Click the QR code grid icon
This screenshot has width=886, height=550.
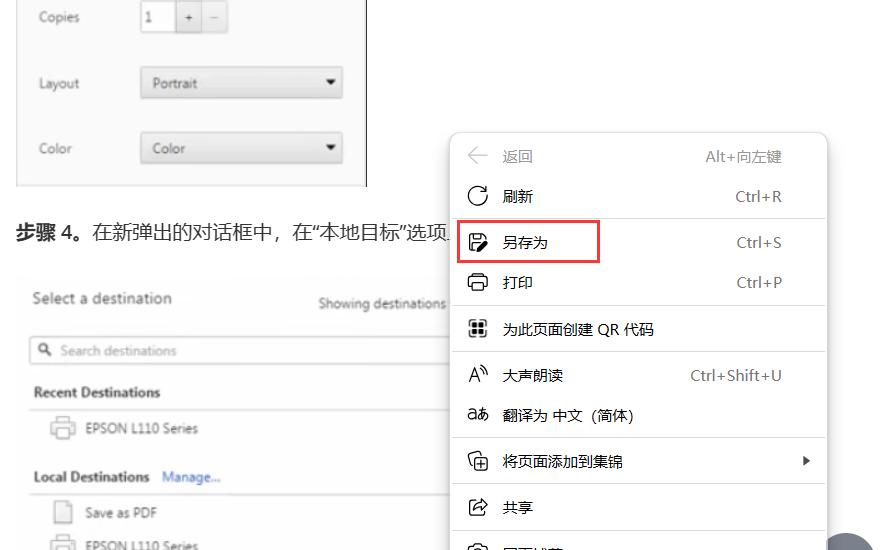[477, 328]
